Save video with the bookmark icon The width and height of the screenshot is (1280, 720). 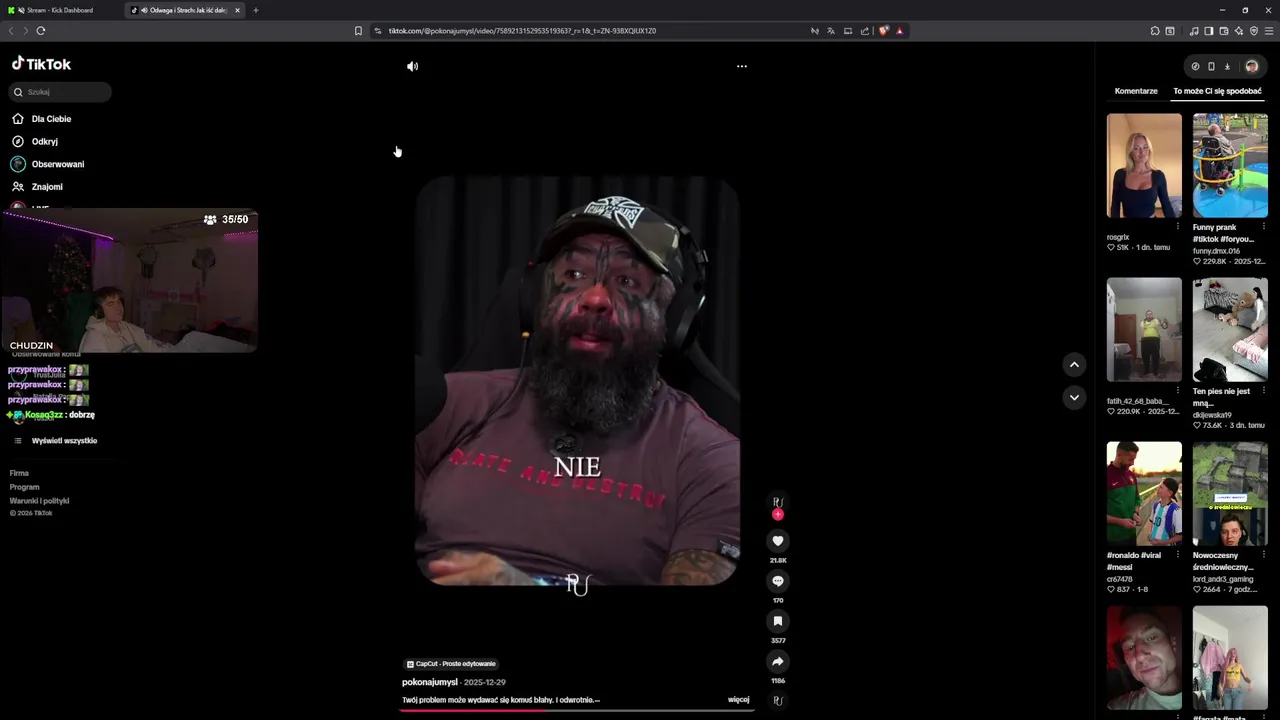778,621
